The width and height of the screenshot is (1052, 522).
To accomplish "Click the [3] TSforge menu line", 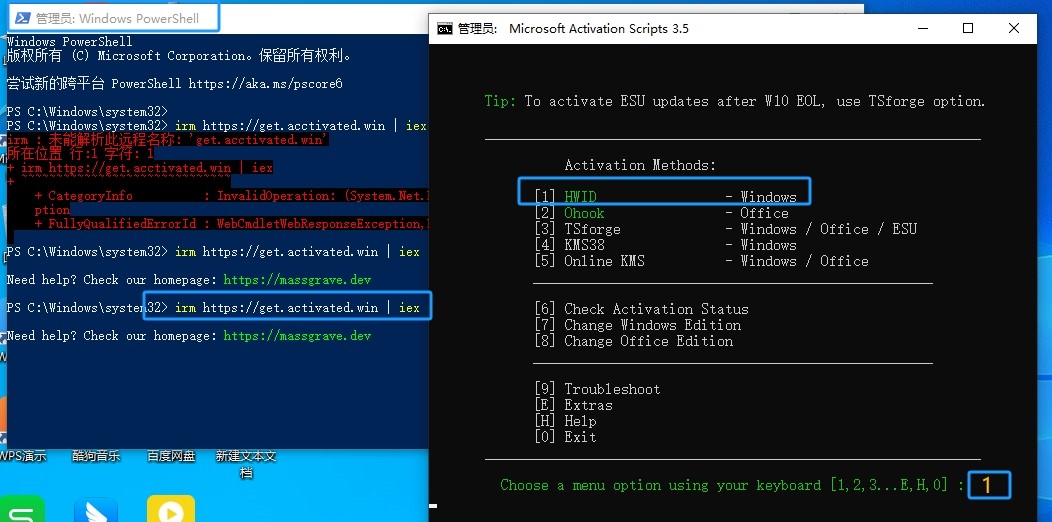I will tap(725, 229).
